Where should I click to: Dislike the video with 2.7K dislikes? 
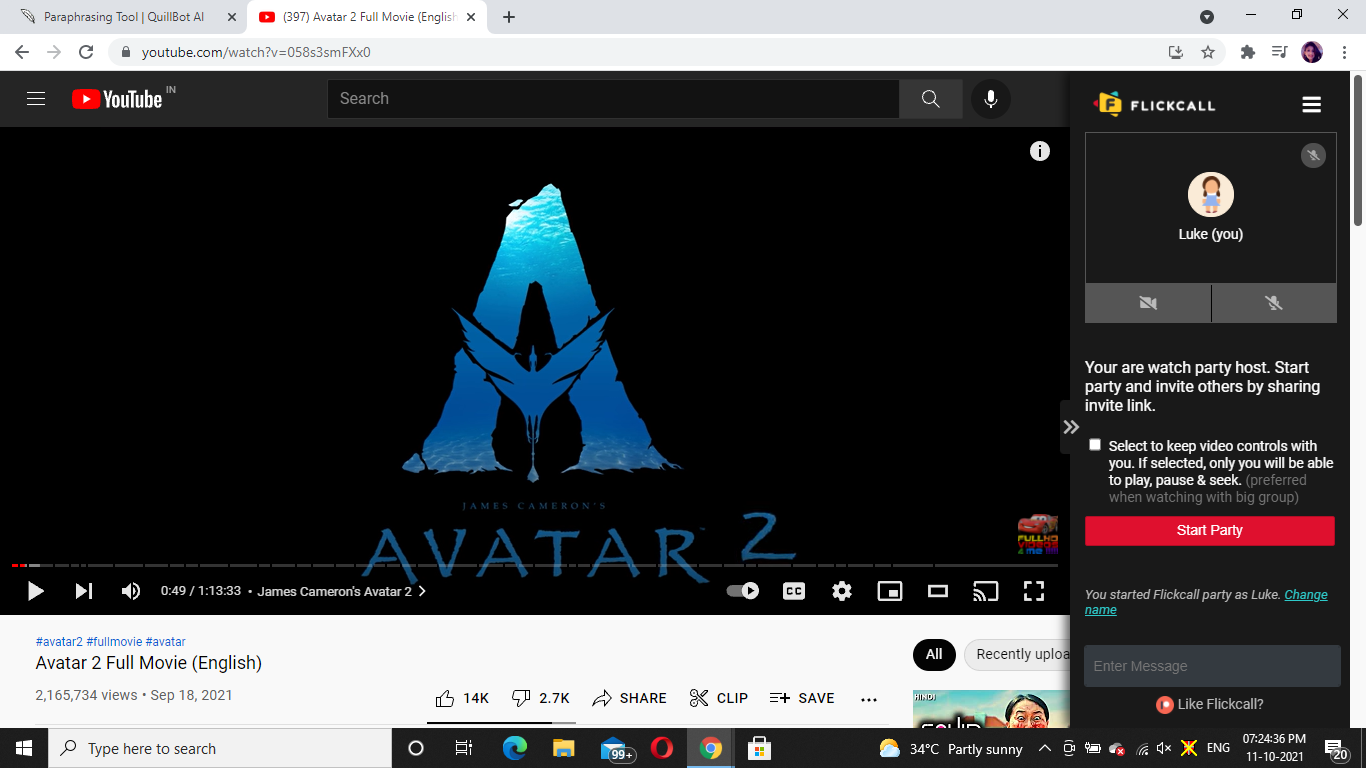[x=540, y=698]
